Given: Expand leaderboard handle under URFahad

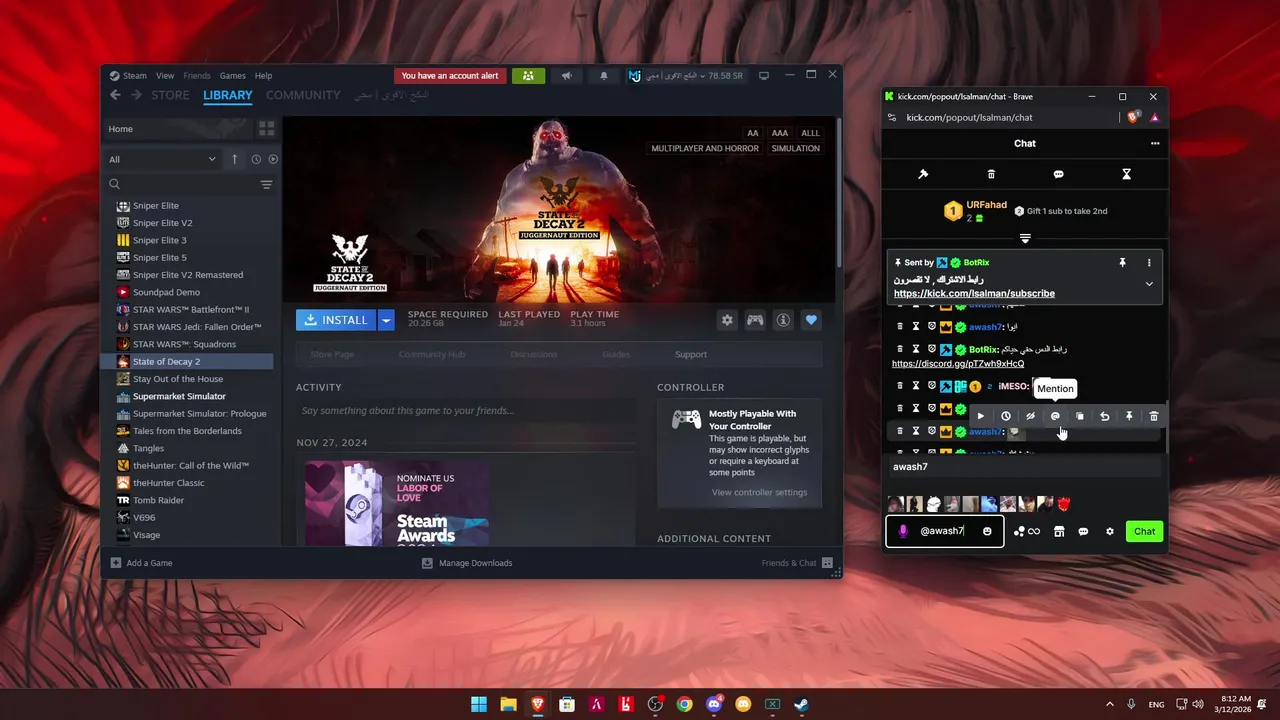Looking at the screenshot, I should (1025, 238).
